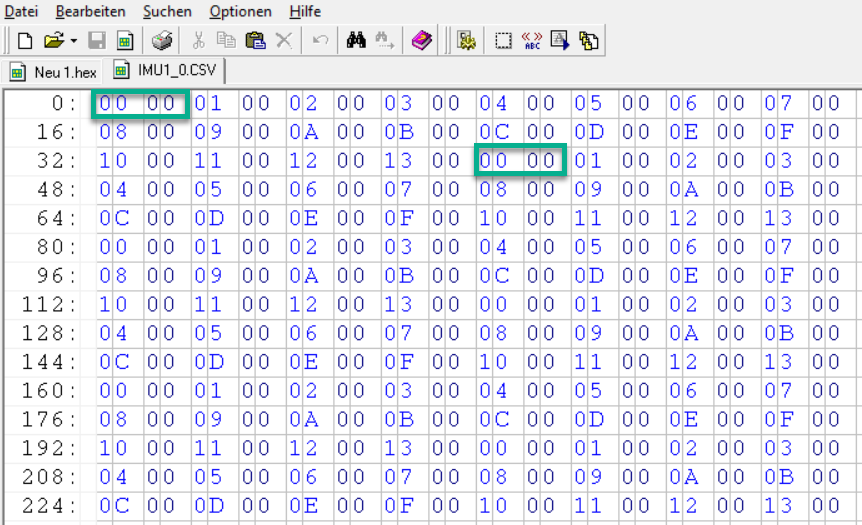Click the first byte at offset 0
862x525 pixels.
(112, 103)
